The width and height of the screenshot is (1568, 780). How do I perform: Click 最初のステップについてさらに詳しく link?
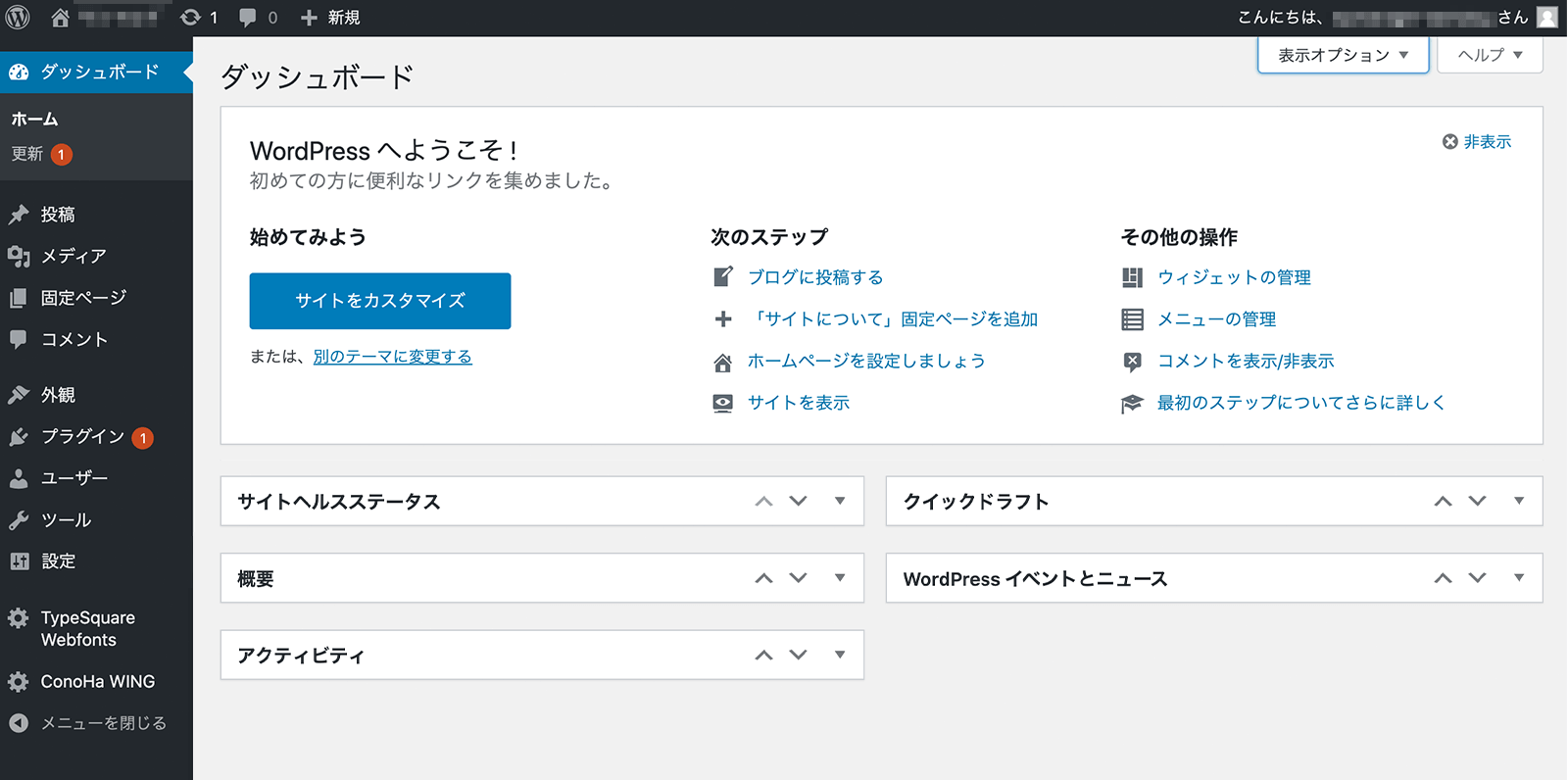point(1301,403)
